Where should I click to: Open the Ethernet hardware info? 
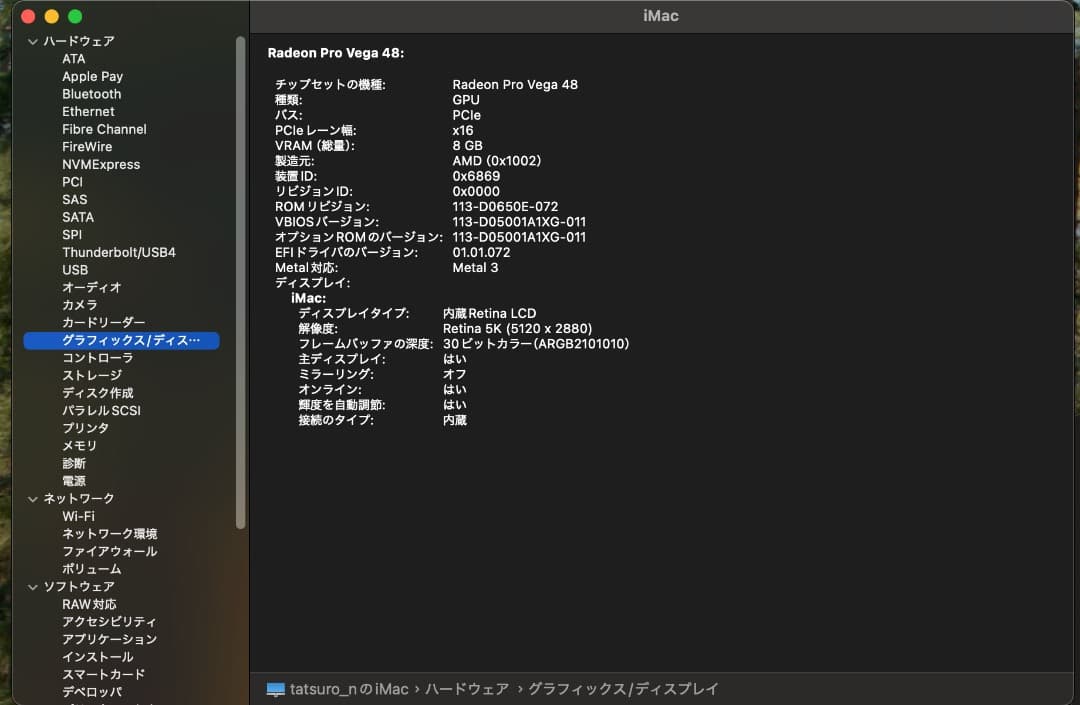coord(88,111)
